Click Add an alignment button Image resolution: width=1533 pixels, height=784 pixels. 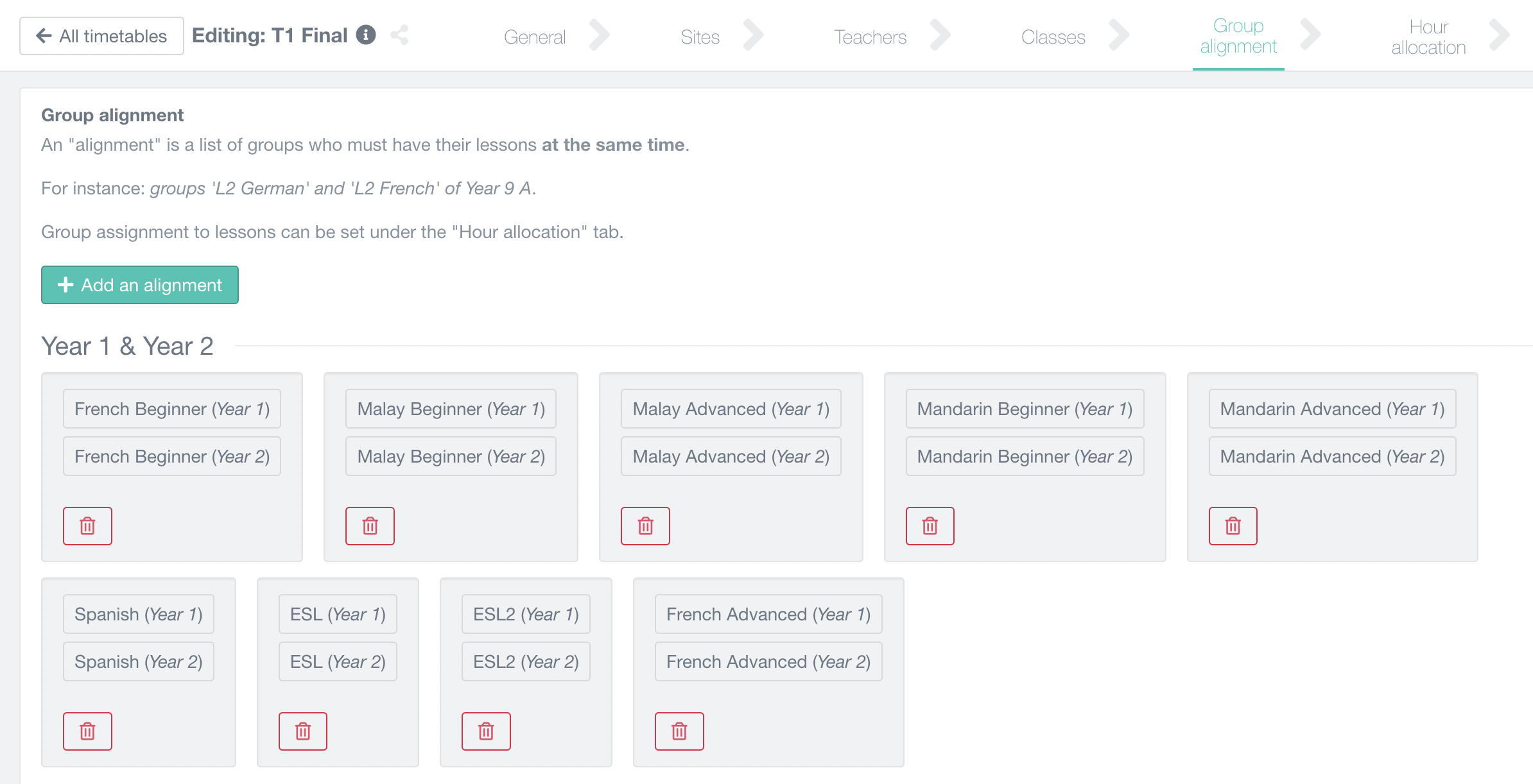140,285
